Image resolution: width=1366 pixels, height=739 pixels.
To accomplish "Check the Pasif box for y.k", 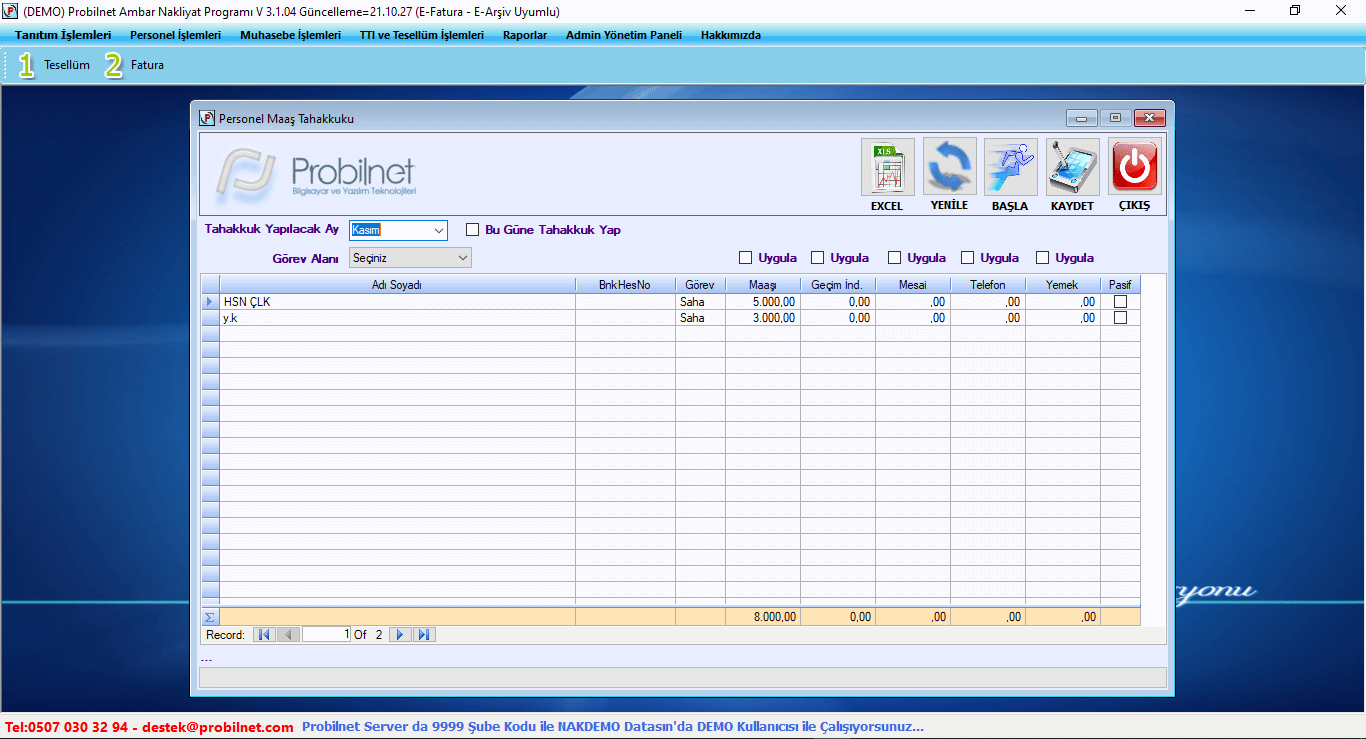I will (x=1120, y=318).
